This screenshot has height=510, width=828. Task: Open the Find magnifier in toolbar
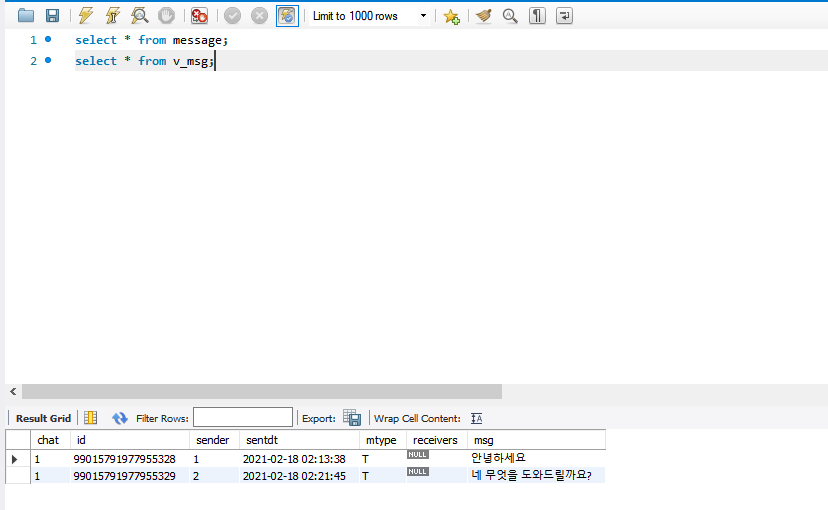click(x=510, y=16)
